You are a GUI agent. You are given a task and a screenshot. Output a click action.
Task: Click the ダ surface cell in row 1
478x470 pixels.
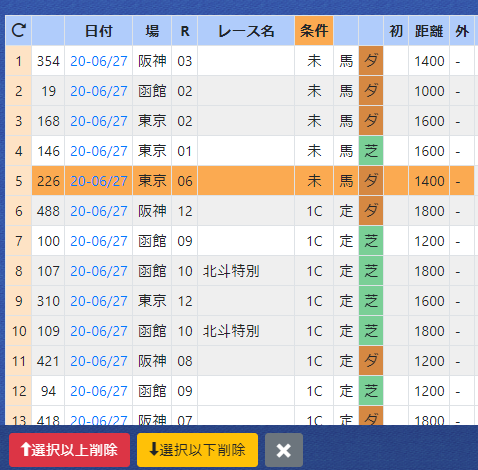point(371,61)
